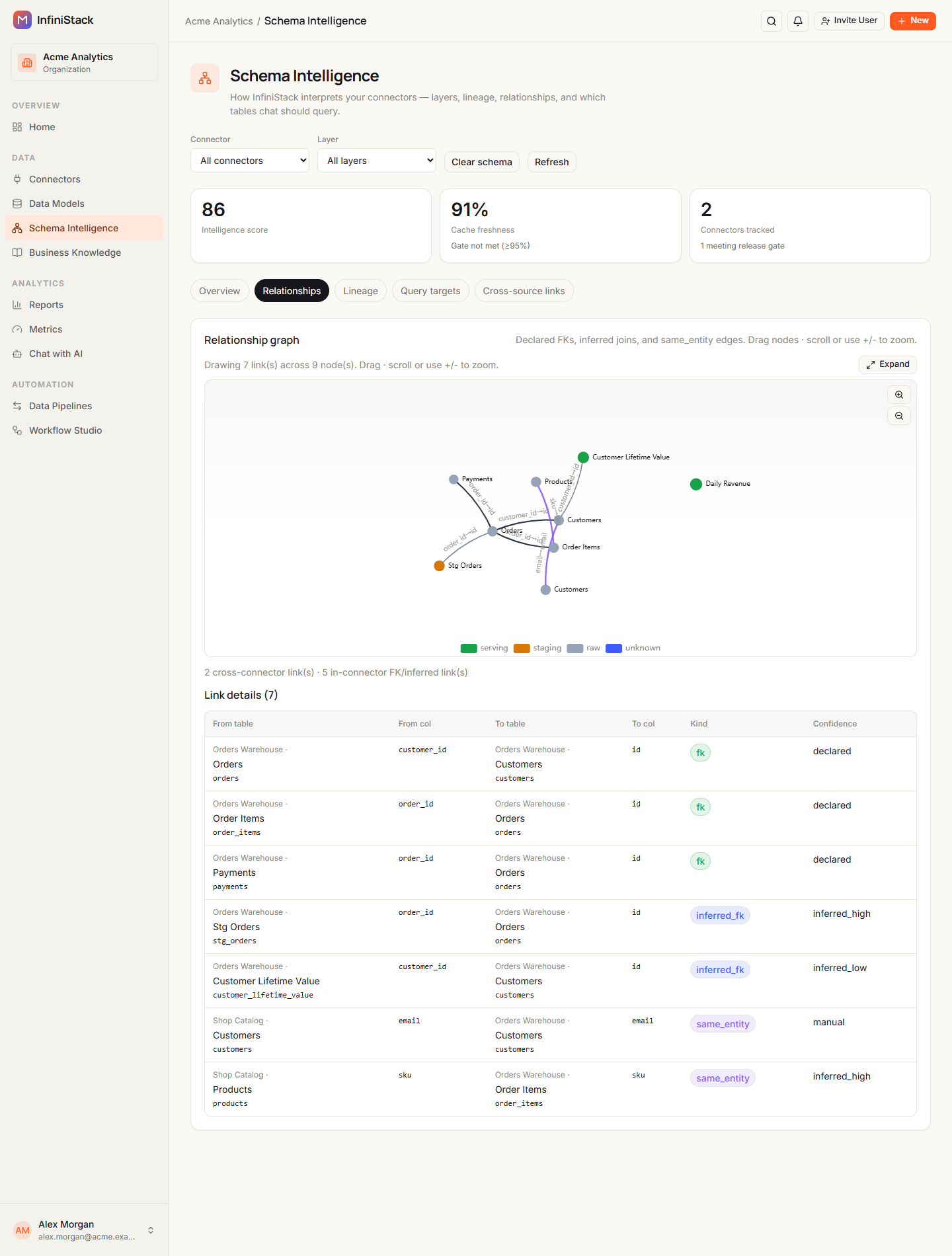Click the Clear schema button

point(482,162)
